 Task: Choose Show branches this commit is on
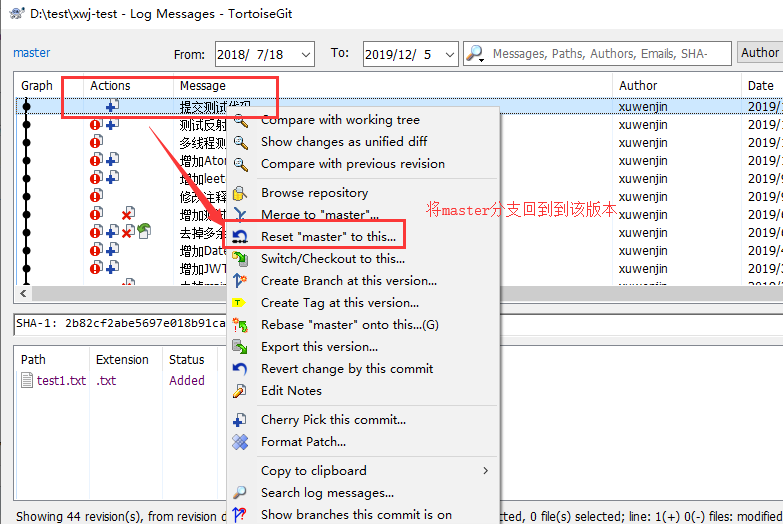coord(357,515)
